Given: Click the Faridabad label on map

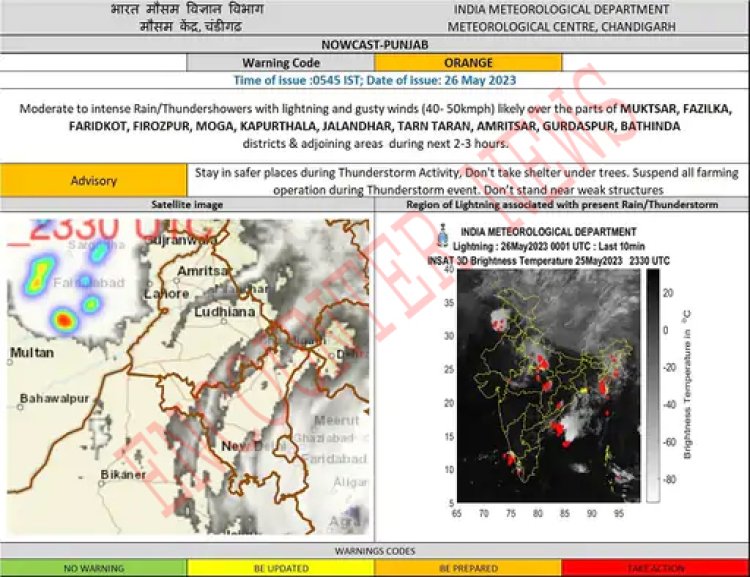Looking at the screenshot, I should pyautogui.click(x=334, y=459).
